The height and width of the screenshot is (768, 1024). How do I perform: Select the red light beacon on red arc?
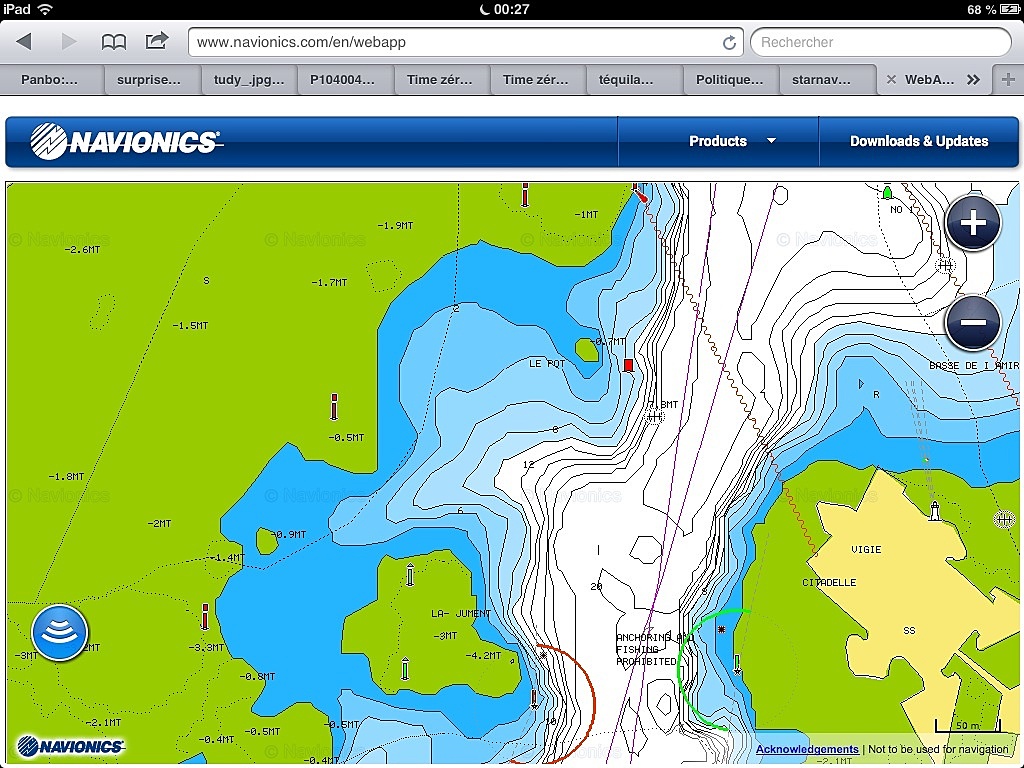click(534, 699)
